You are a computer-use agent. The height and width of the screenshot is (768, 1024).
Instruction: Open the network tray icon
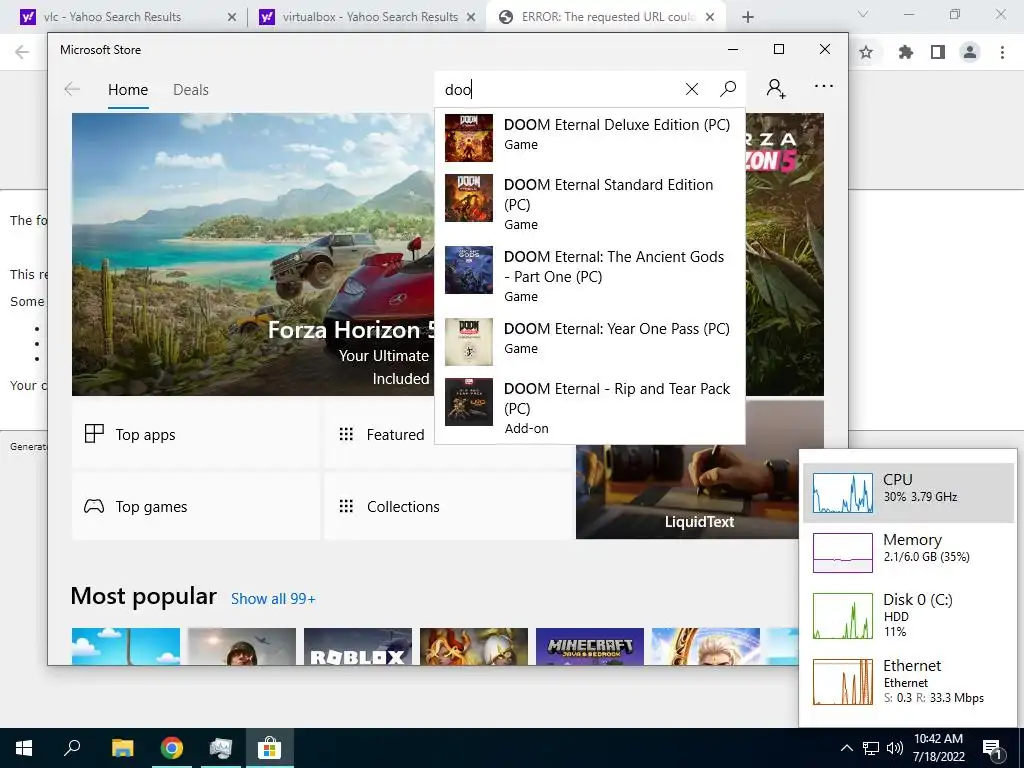click(871, 748)
